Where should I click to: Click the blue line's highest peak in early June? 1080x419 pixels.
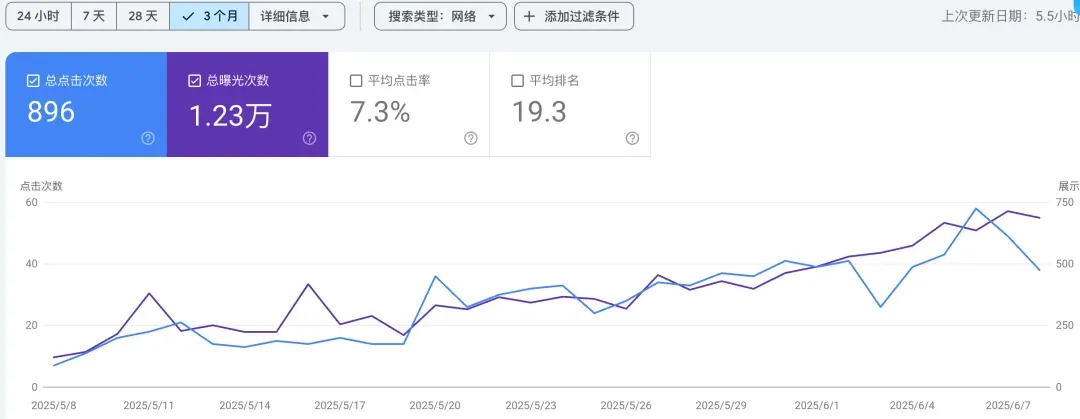click(976, 209)
